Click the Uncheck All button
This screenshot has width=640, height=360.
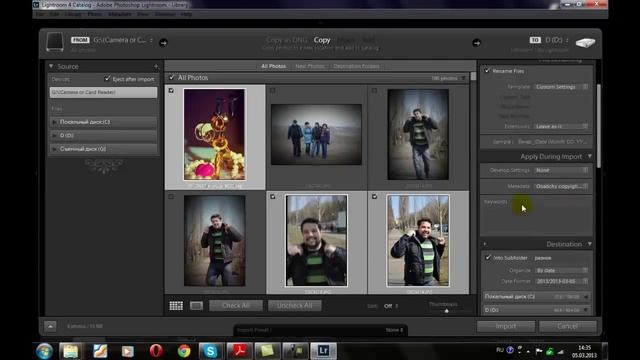295,305
